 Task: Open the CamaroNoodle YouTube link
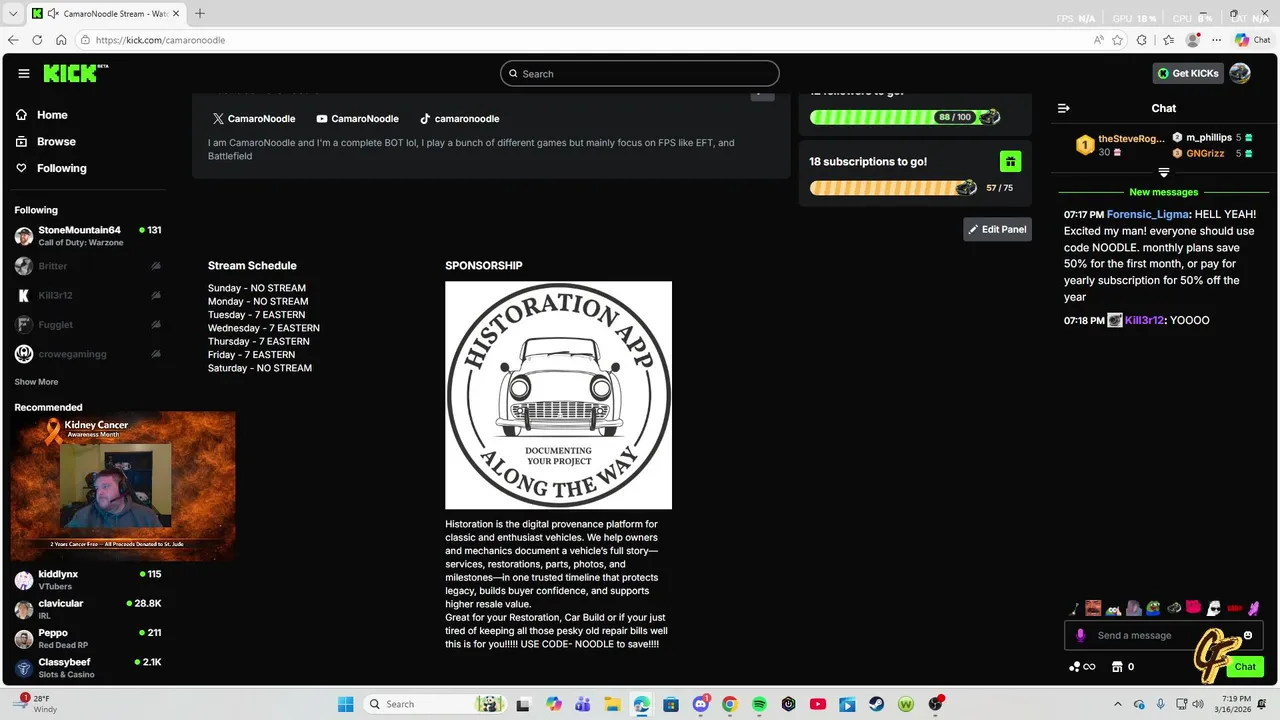coord(357,118)
